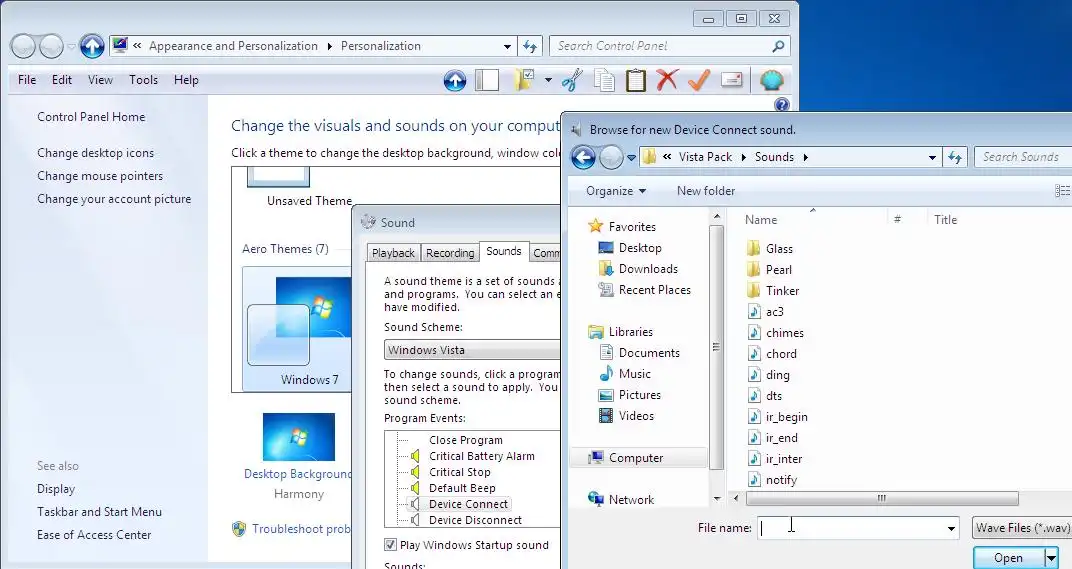The width and height of the screenshot is (1072, 569).
Task: Click Change your account picture link
Action: [114, 199]
